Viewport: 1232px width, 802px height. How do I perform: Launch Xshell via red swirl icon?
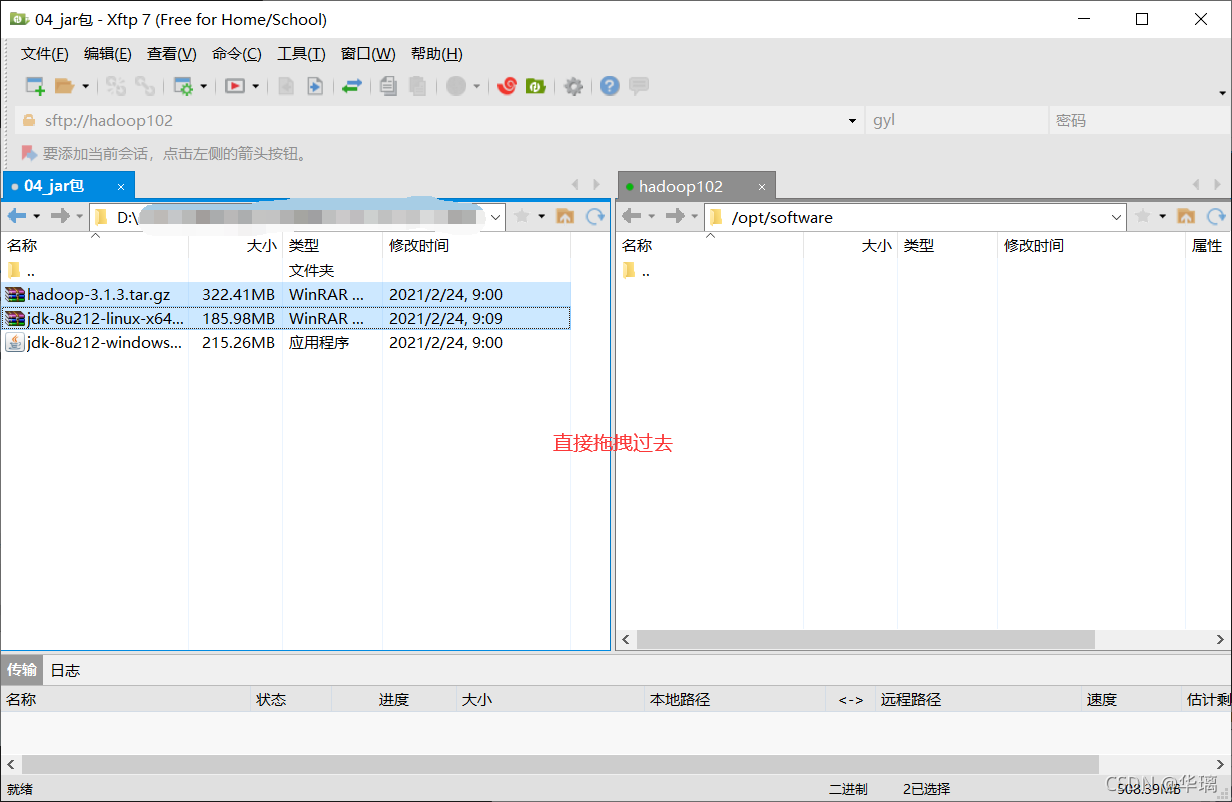click(x=507, y=86)
